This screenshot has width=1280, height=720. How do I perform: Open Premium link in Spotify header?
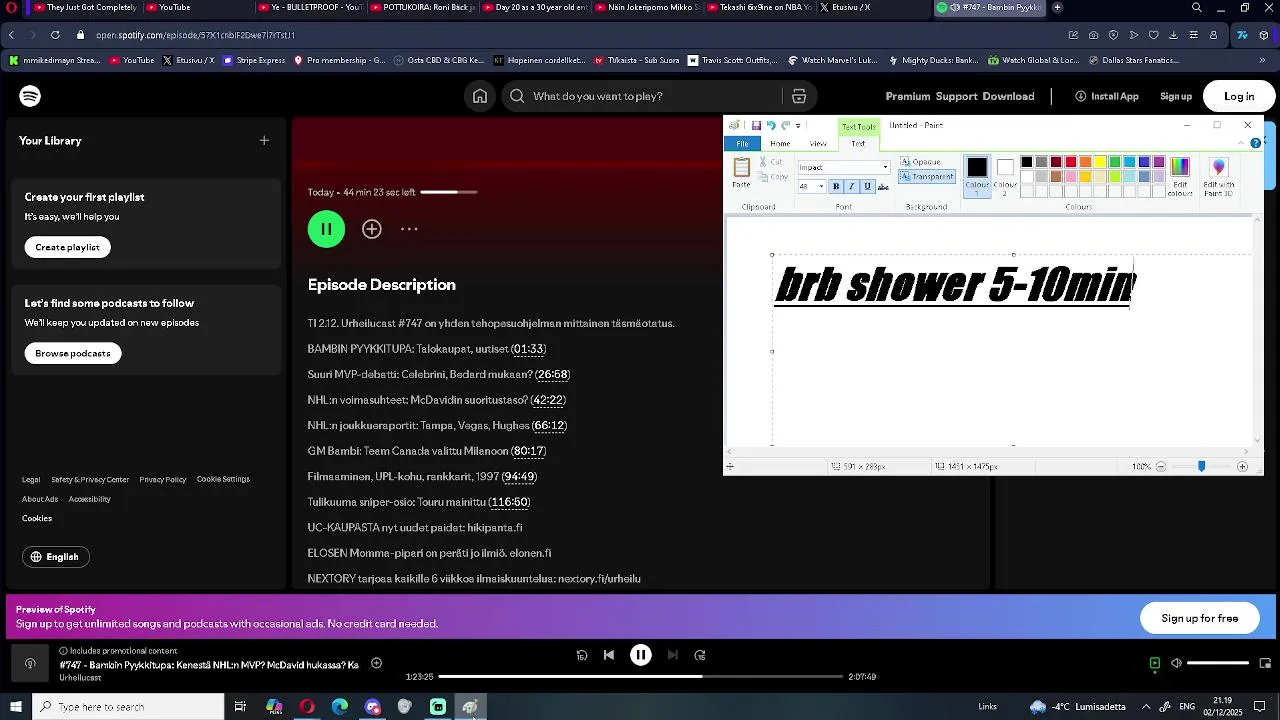coord(908,96)
